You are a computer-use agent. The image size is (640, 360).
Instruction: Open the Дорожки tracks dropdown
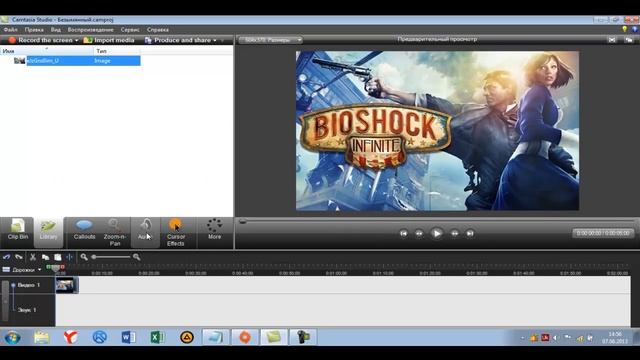(x=22, y=270)
